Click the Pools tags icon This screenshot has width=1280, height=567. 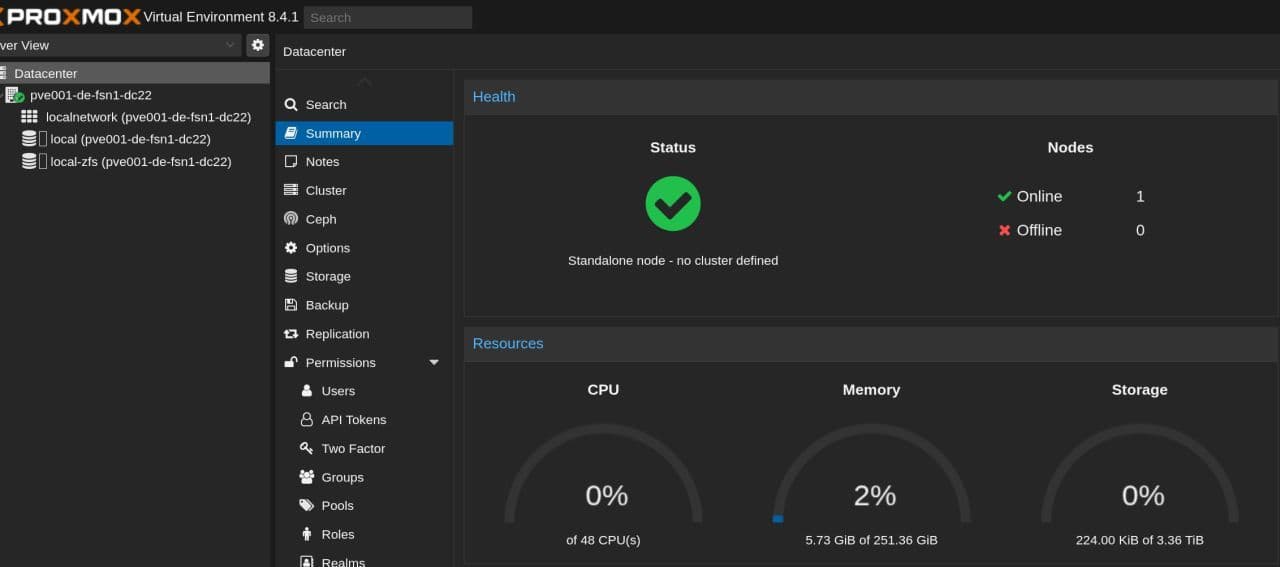307,506
